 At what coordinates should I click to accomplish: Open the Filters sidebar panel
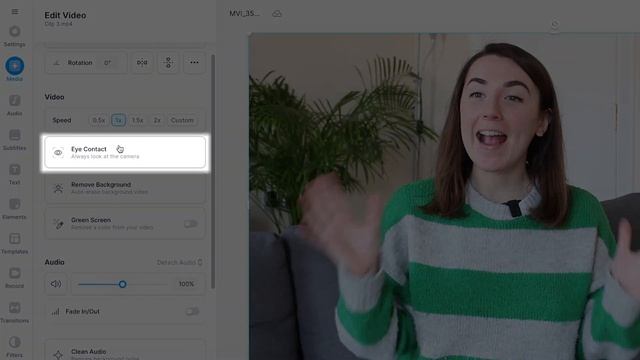coord(15,347)
